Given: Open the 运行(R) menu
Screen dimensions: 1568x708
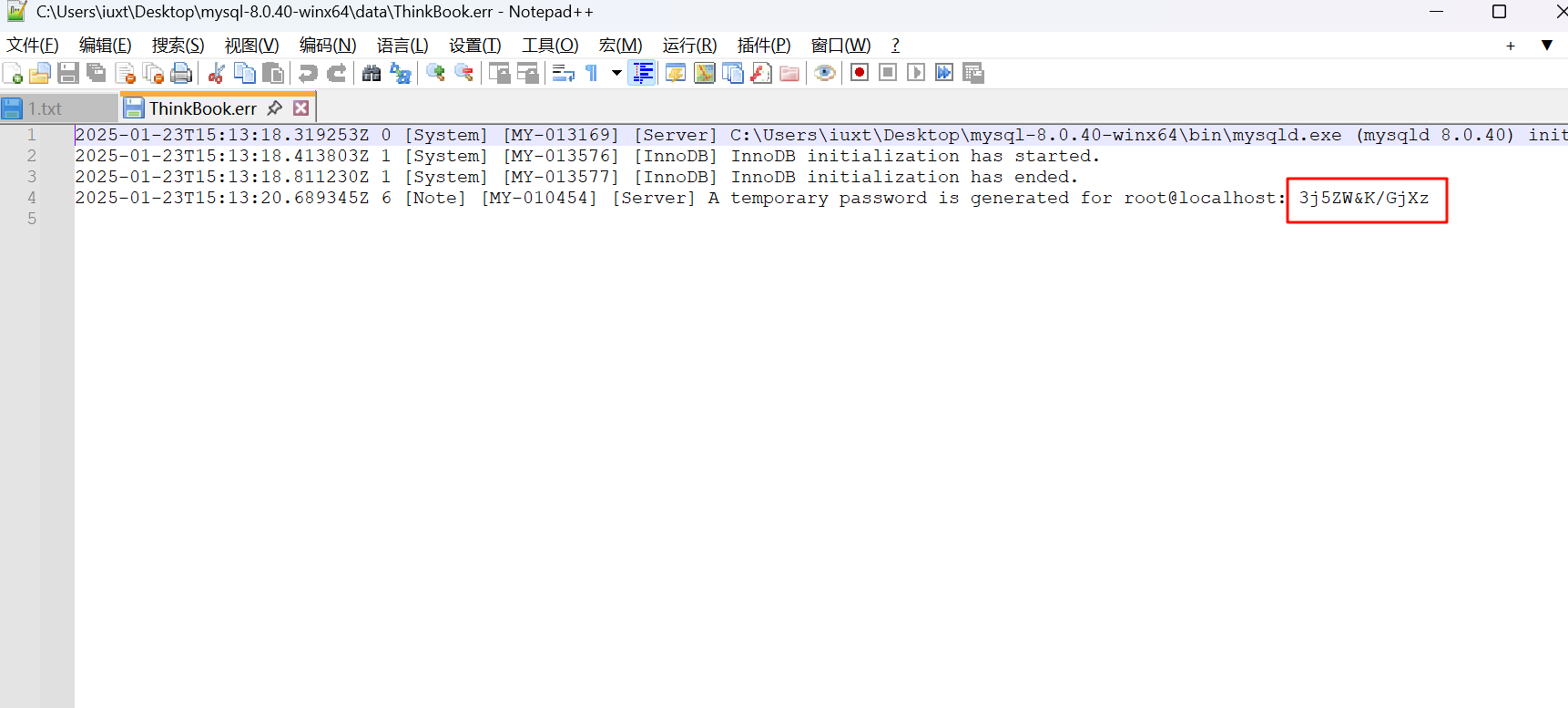Looking at the screenshot, I should click(x=690, y=46).
